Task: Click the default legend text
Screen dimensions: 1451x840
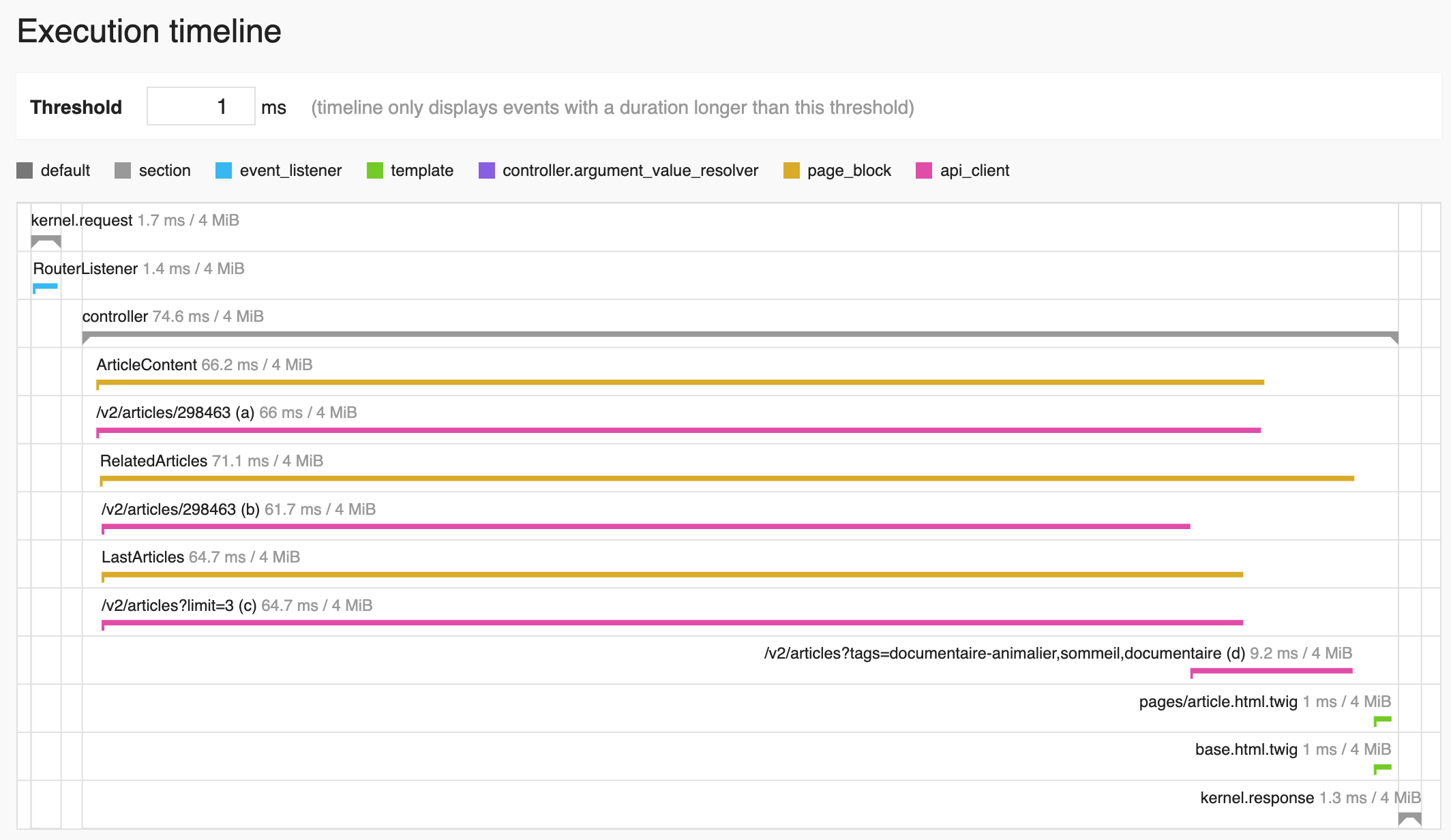Action: (65, 170)
